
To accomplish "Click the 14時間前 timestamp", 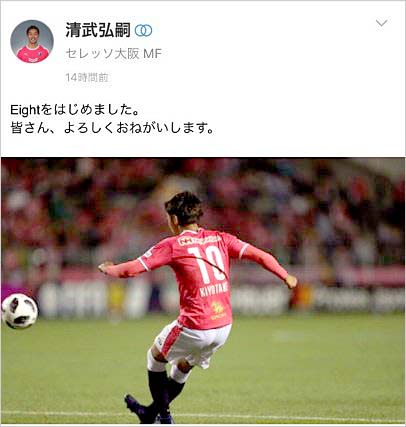I will [x=87, y=78].
